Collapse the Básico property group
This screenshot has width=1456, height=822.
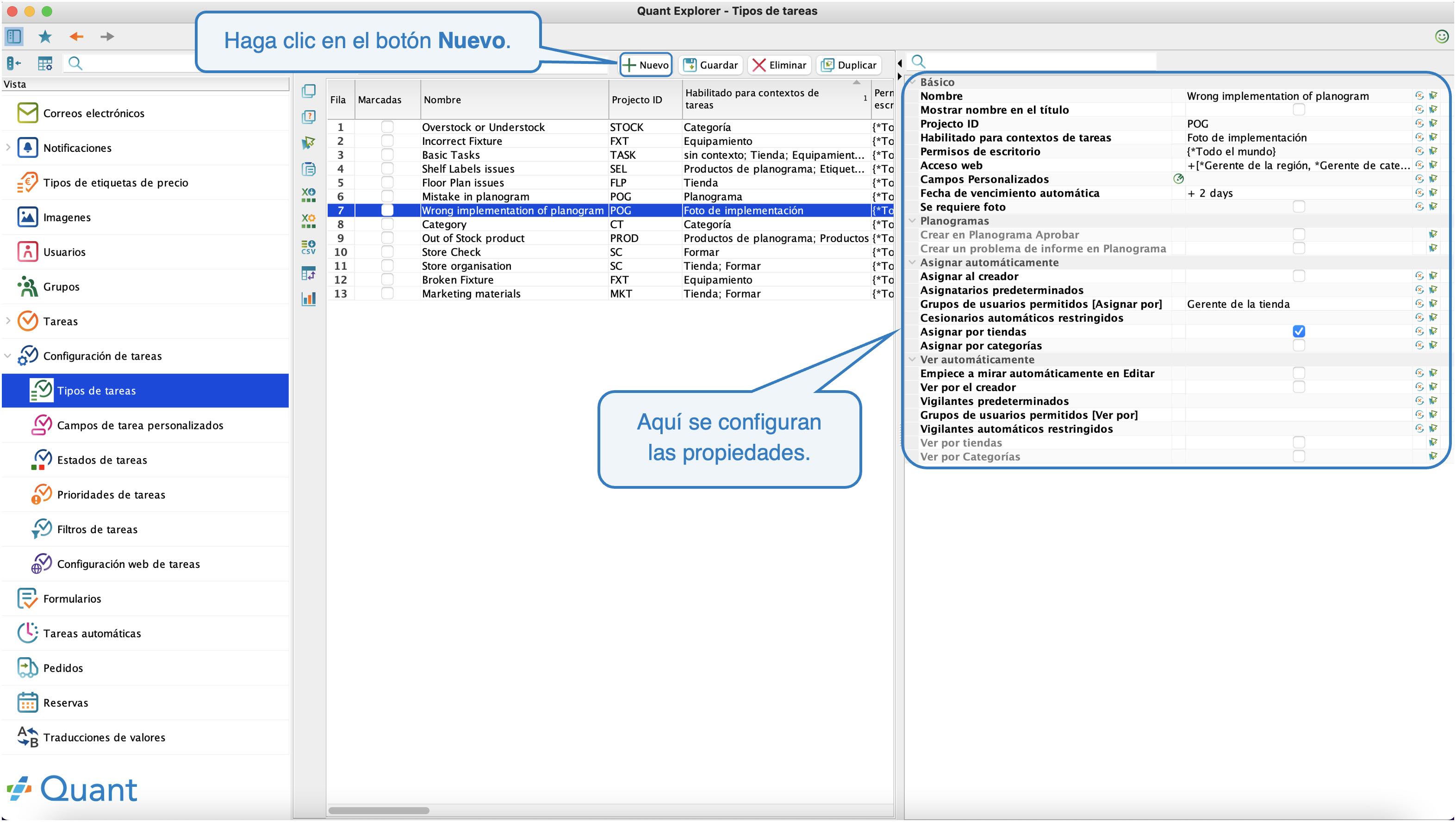pyautogui.click(x=912, y=82)
